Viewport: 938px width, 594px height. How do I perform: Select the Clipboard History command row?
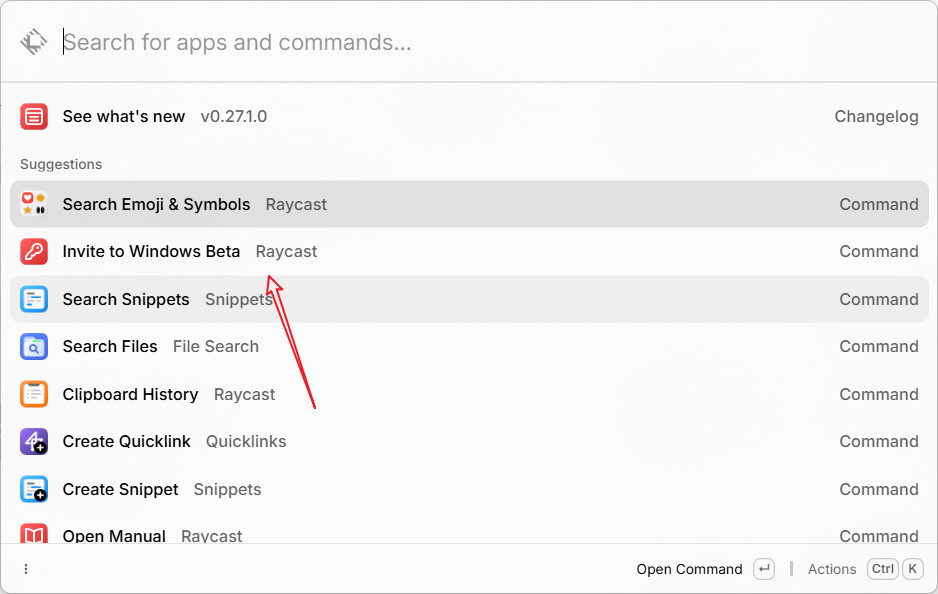click(x=469, y=394)
